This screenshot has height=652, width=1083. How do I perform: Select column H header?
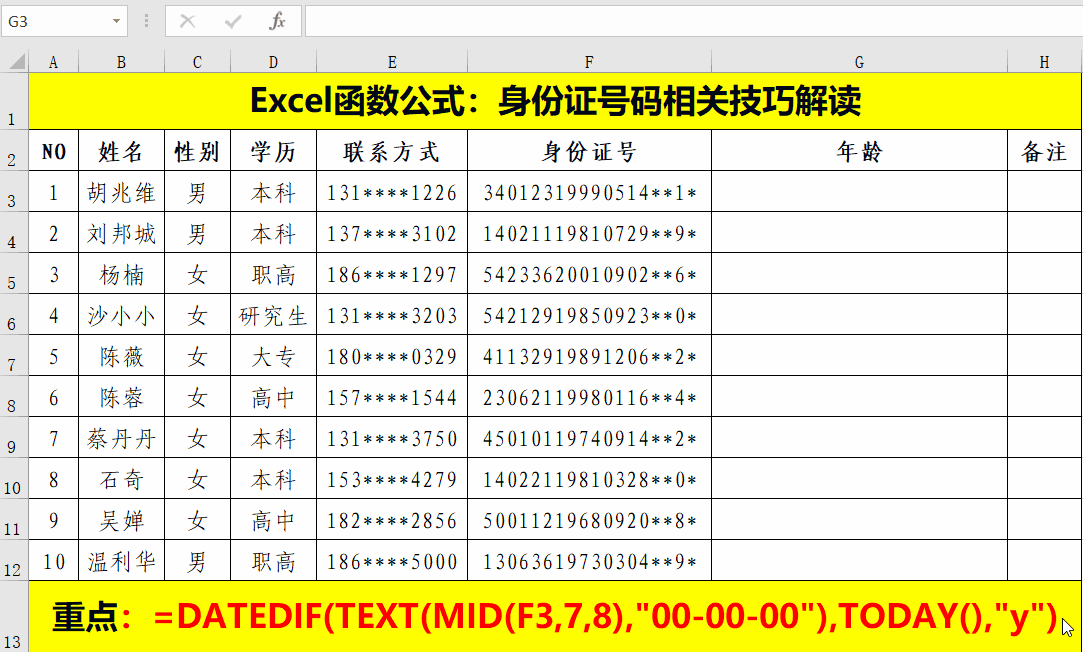click(x=1044, y=62)
